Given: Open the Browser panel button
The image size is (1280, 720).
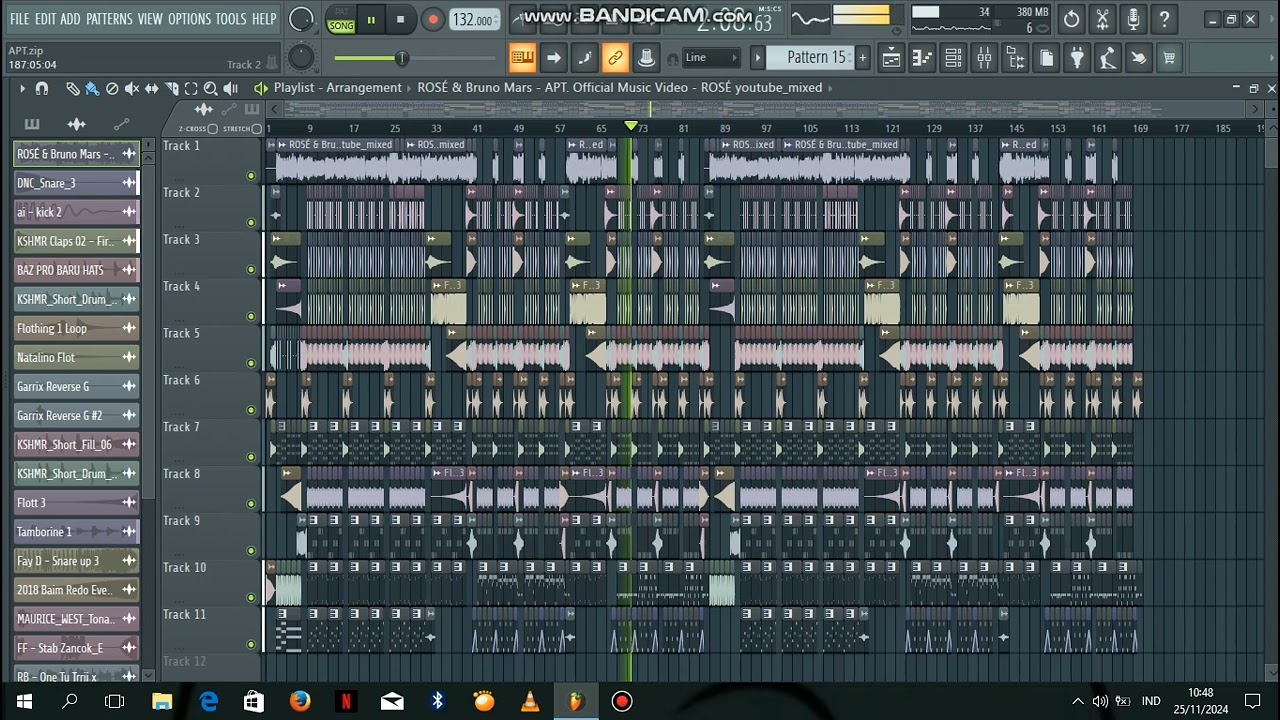Looking at the screenshot, I should click(1015, 58).
